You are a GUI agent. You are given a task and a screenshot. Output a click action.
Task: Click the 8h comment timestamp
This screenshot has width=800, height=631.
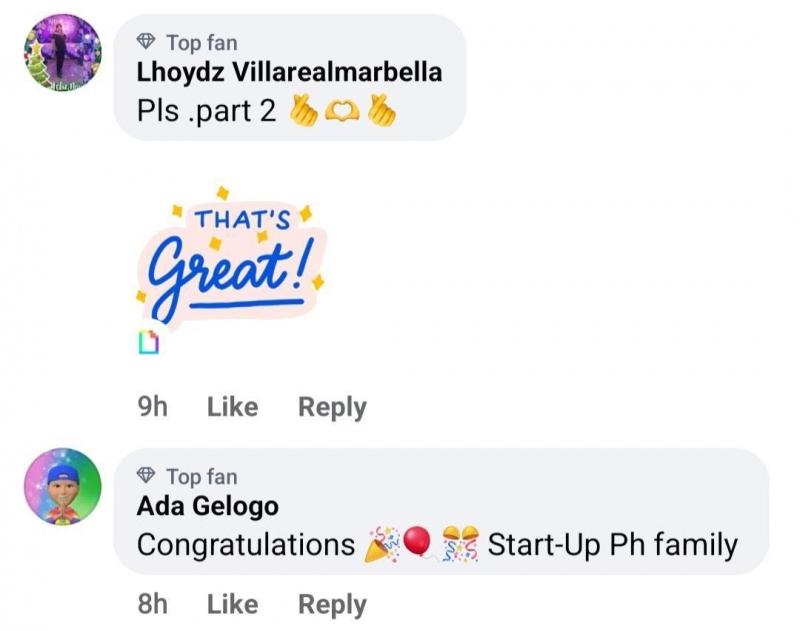click(x=150, y=604)
